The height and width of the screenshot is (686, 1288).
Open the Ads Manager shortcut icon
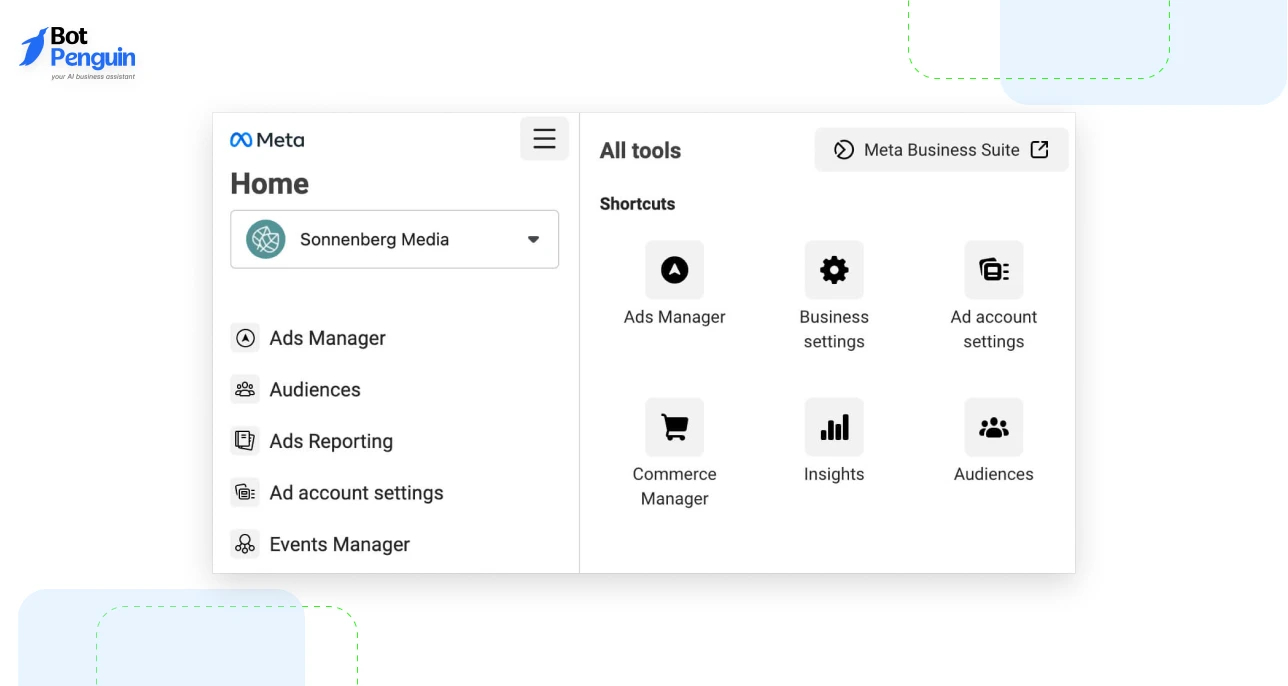[x=674, y=269]
